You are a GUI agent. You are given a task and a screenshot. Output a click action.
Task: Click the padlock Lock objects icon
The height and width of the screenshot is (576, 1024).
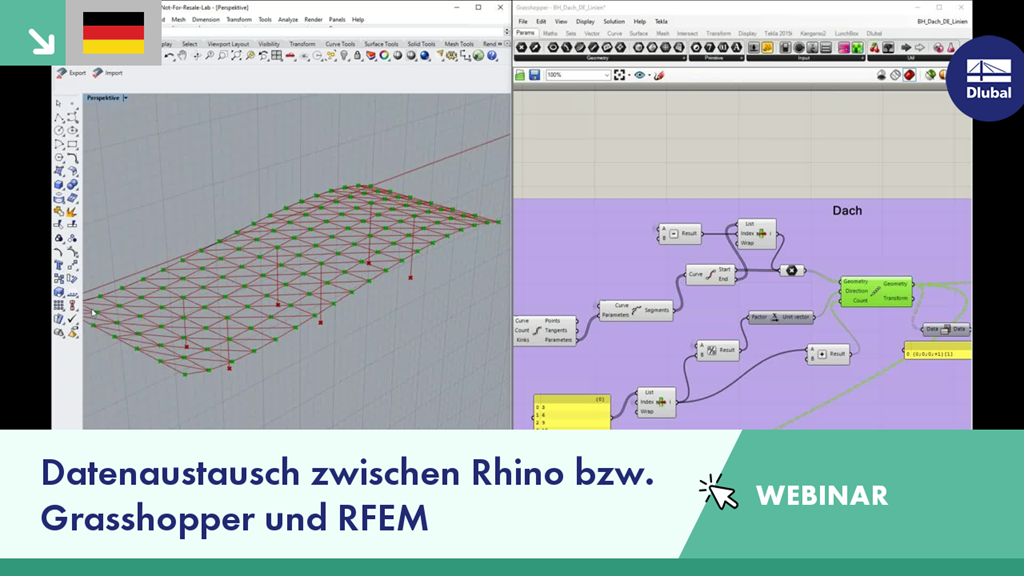357,56
